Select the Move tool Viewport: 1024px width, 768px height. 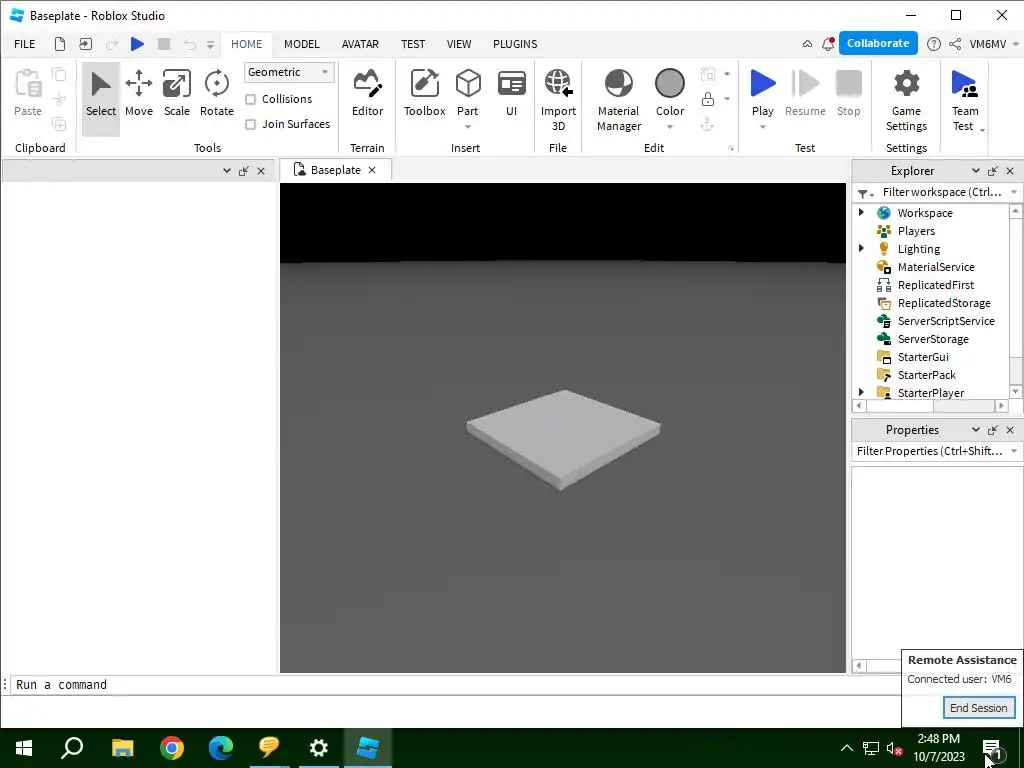point(138,93)
